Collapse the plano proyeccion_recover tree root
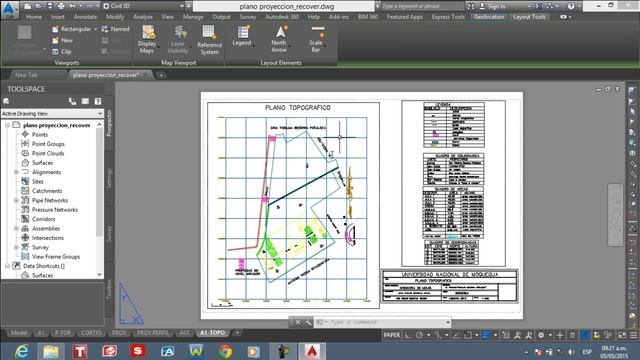This screenshot has width=640, height=360. click(7, 125)
